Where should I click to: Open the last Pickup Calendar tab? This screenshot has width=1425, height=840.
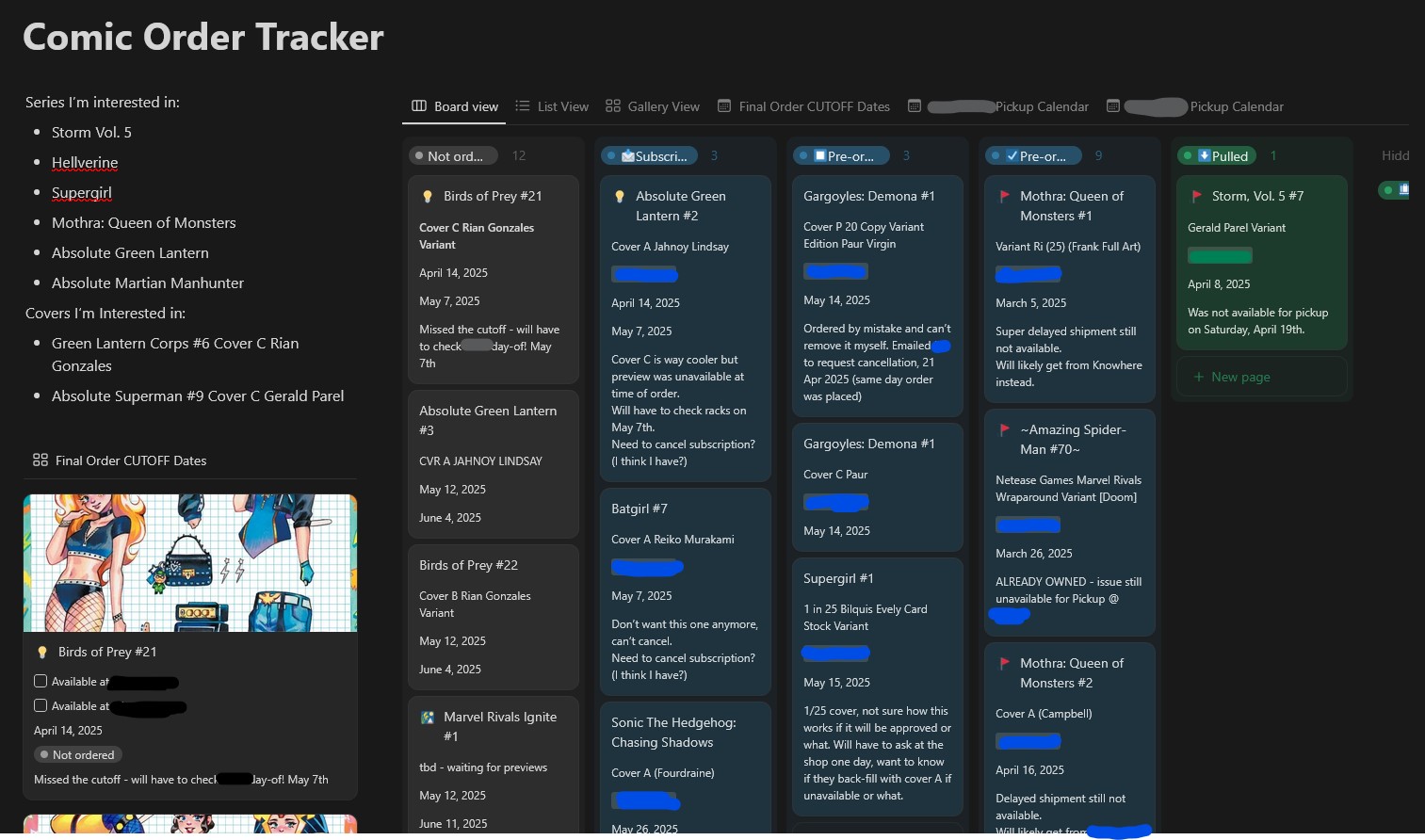click(x=1195, y=106)
